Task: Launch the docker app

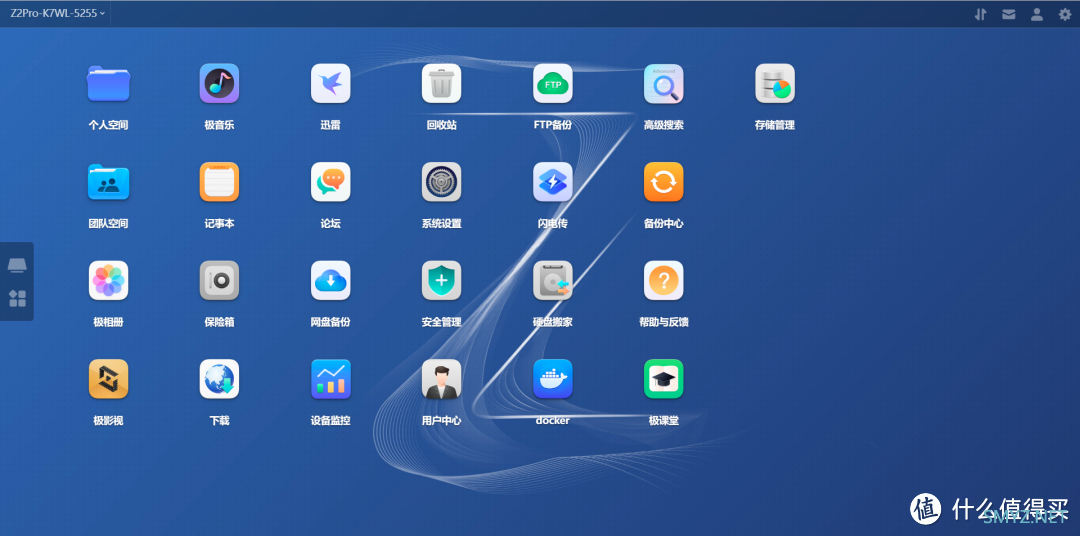Action: (552, 379)
